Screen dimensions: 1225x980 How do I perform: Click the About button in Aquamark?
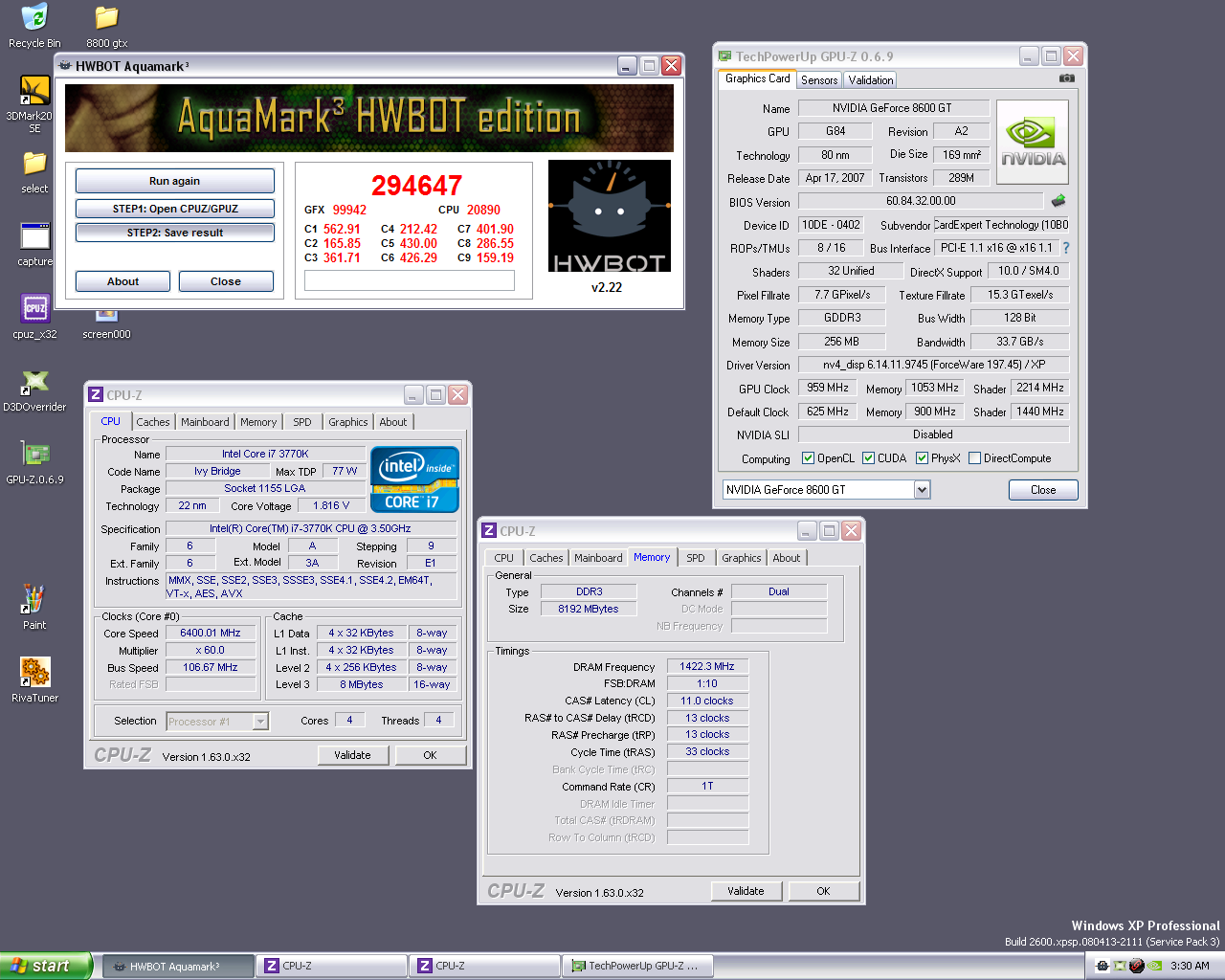pyautogui.click(x=122, y=281)
